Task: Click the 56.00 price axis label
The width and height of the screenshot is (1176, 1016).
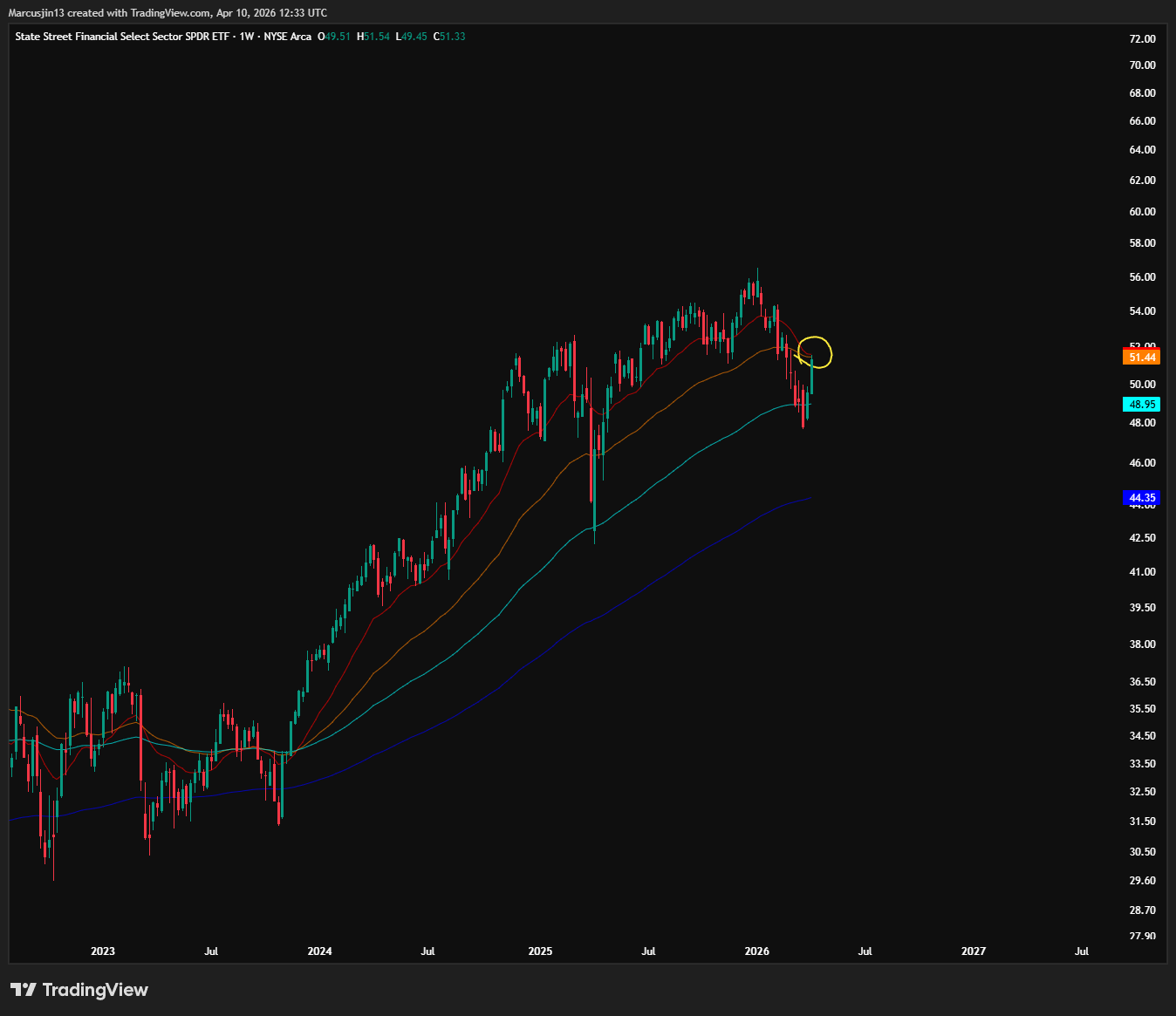Action: pyautogui.click(x=1142, y=277)
